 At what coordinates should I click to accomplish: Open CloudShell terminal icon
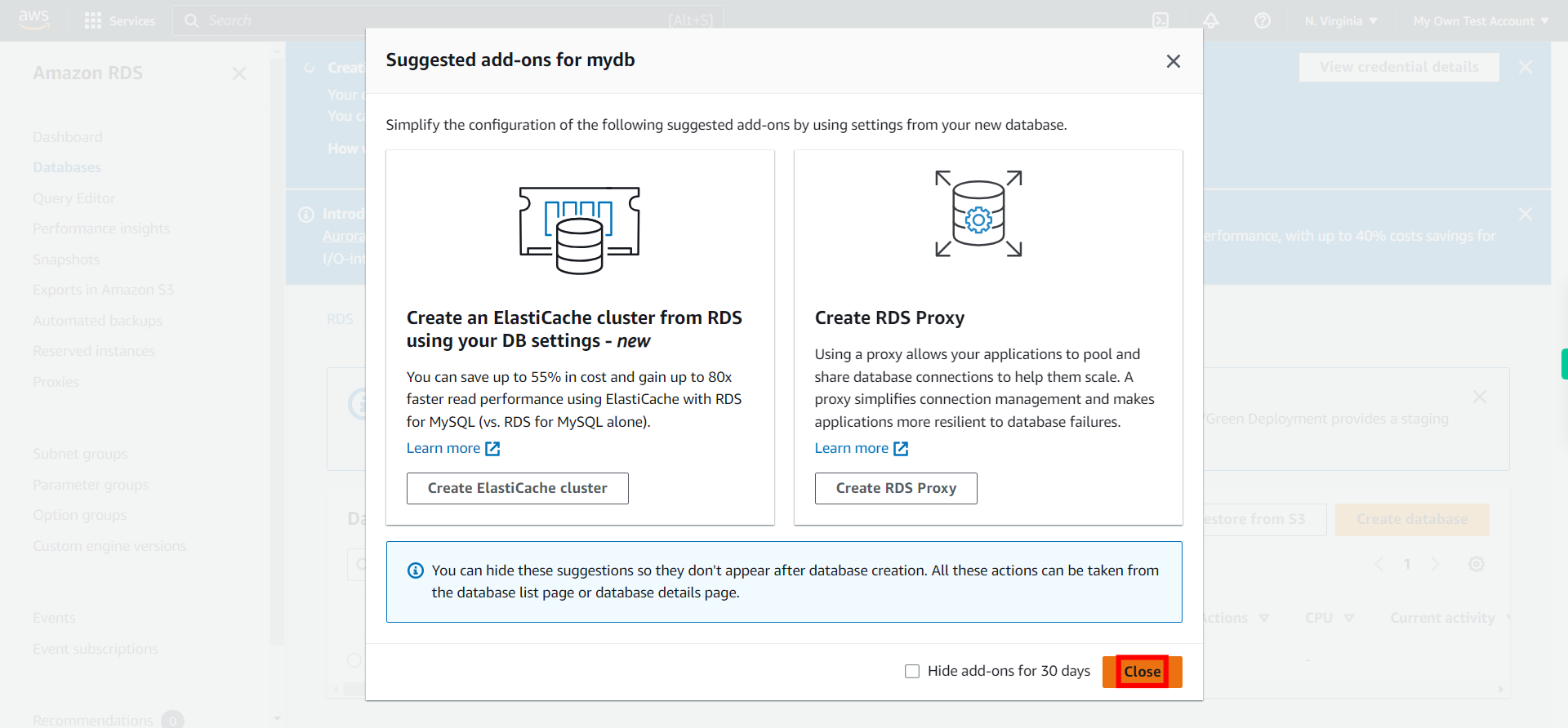point(1160,20)
